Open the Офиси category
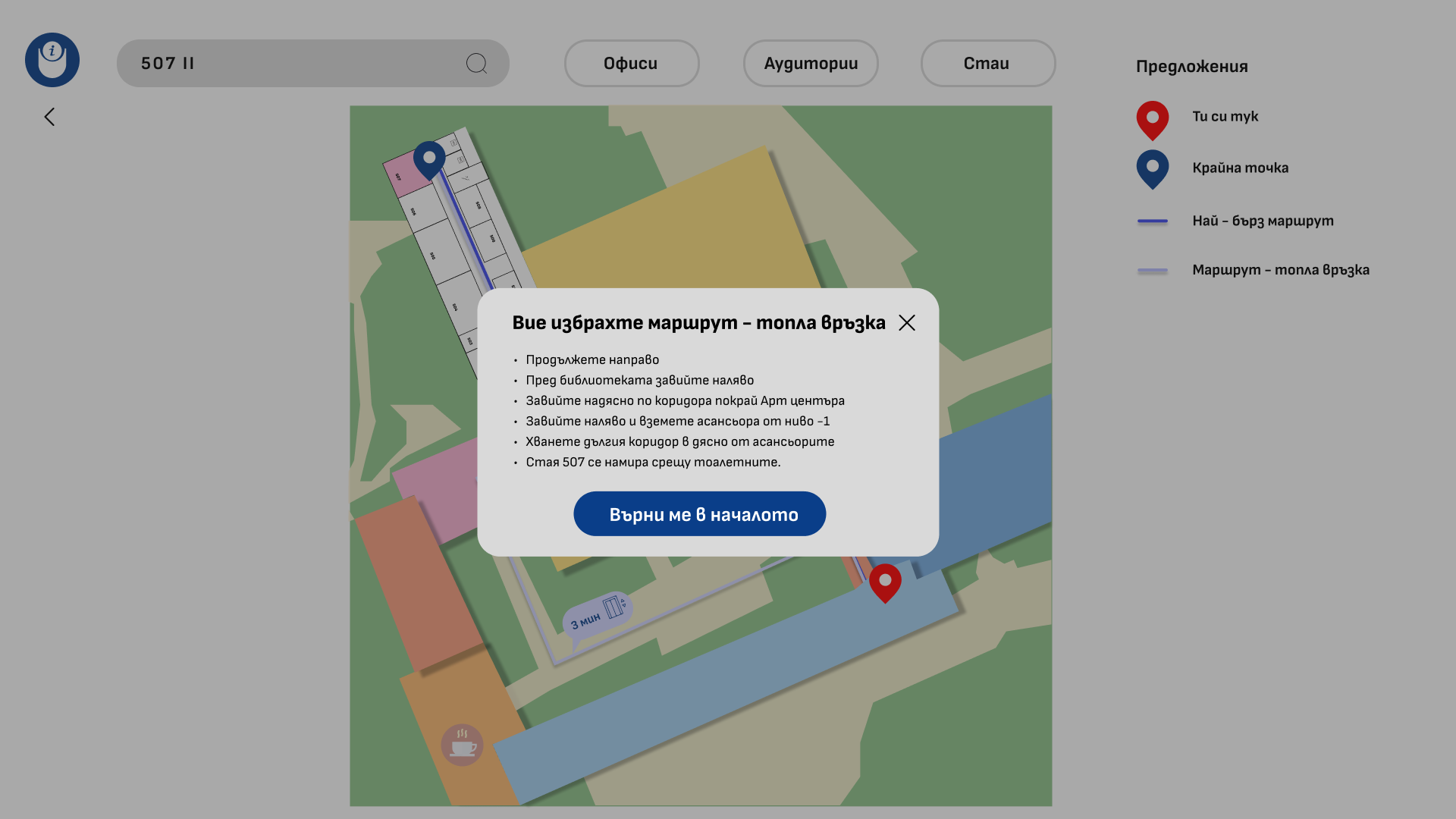Viewport: 1456px width, 819px height. (x=632, y=64)
